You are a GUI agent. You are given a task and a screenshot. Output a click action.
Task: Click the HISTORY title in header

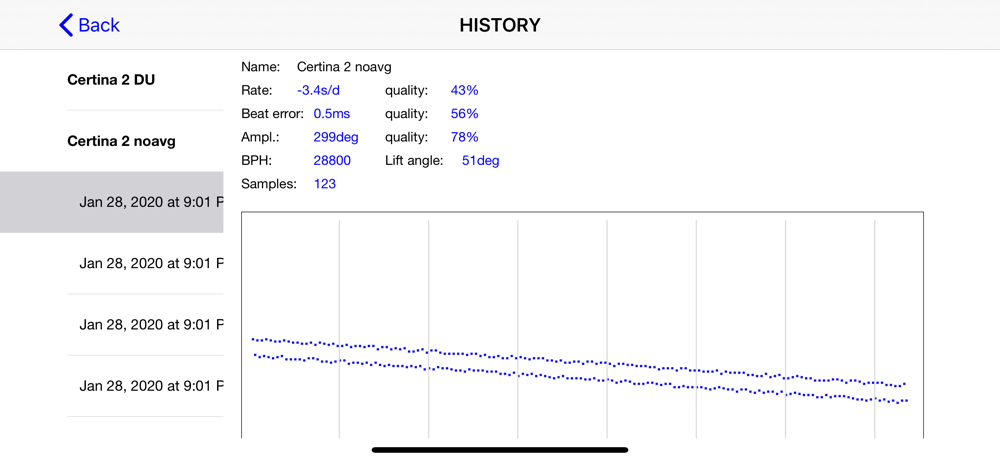point(500,26)
